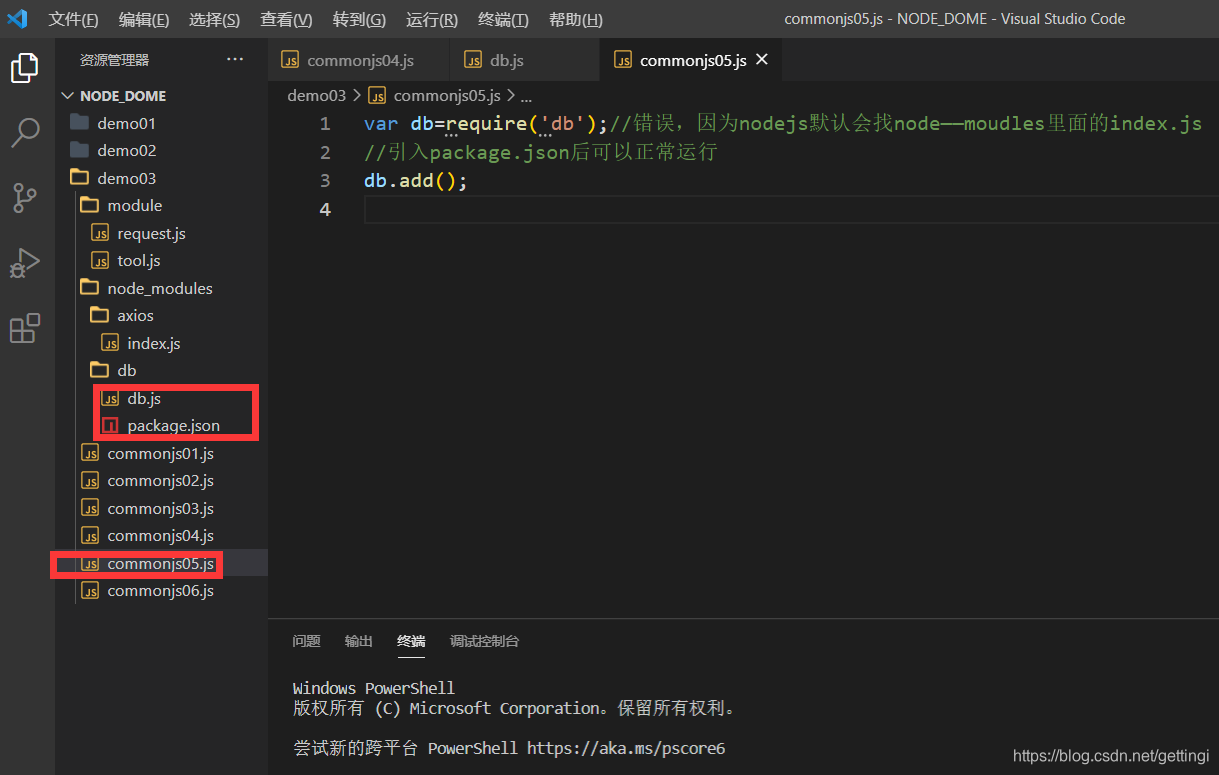1219x775 pixels.
Task: Click the breadcrumb ellipsis symbol segment
Action: [x=526, y=96]
